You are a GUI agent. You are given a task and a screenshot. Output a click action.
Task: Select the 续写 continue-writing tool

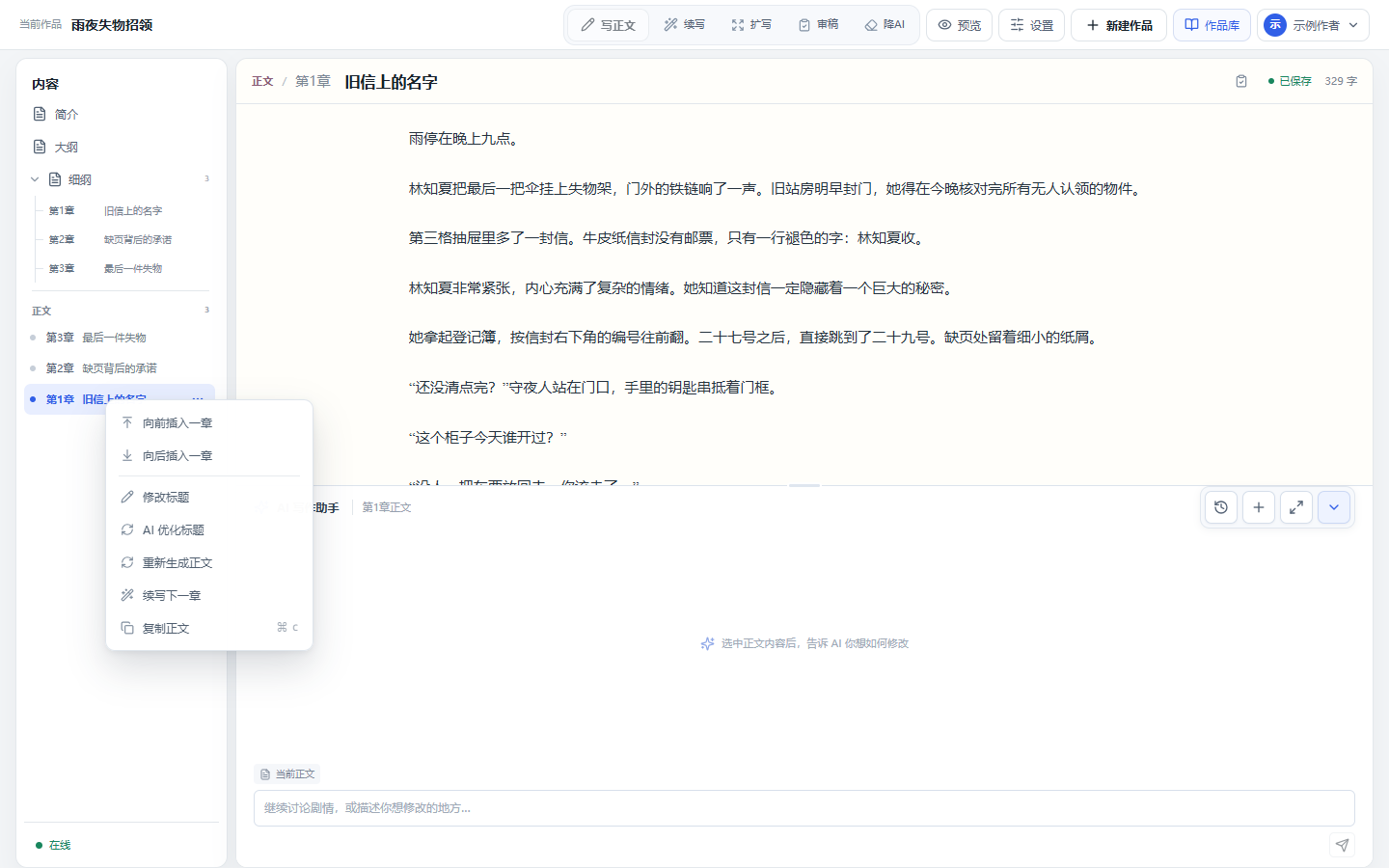(x=684, y=25)
